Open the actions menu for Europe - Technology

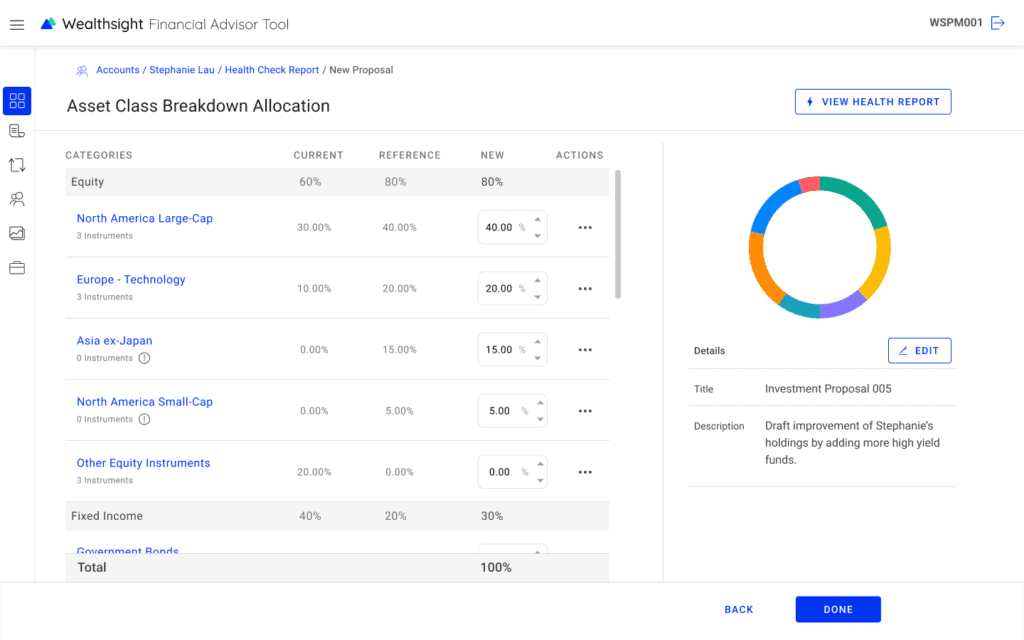(585, 288)
